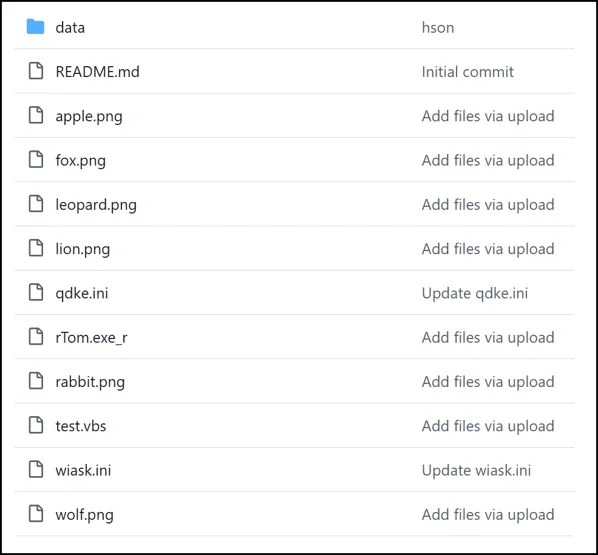The image size is (598, 555).
Task: Click the README.md file icon
Action: [36, 71]
